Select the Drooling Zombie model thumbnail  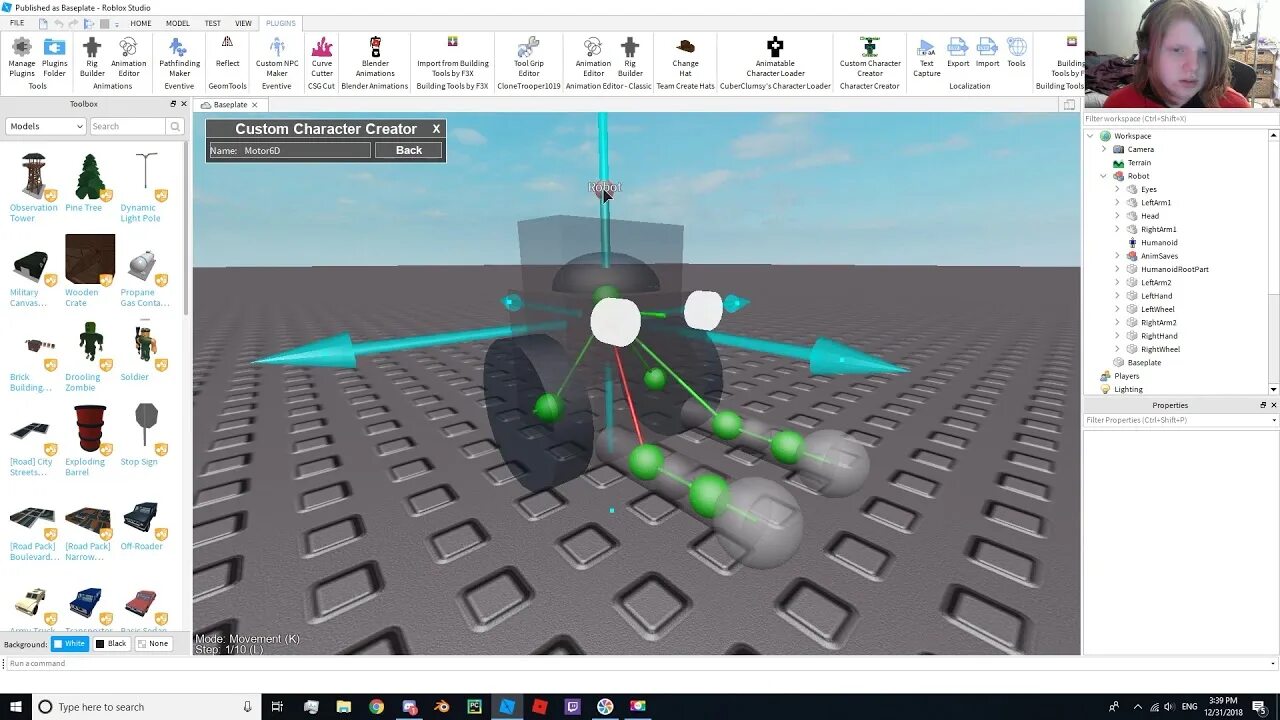pyautogui.click(x=90, y=345)
